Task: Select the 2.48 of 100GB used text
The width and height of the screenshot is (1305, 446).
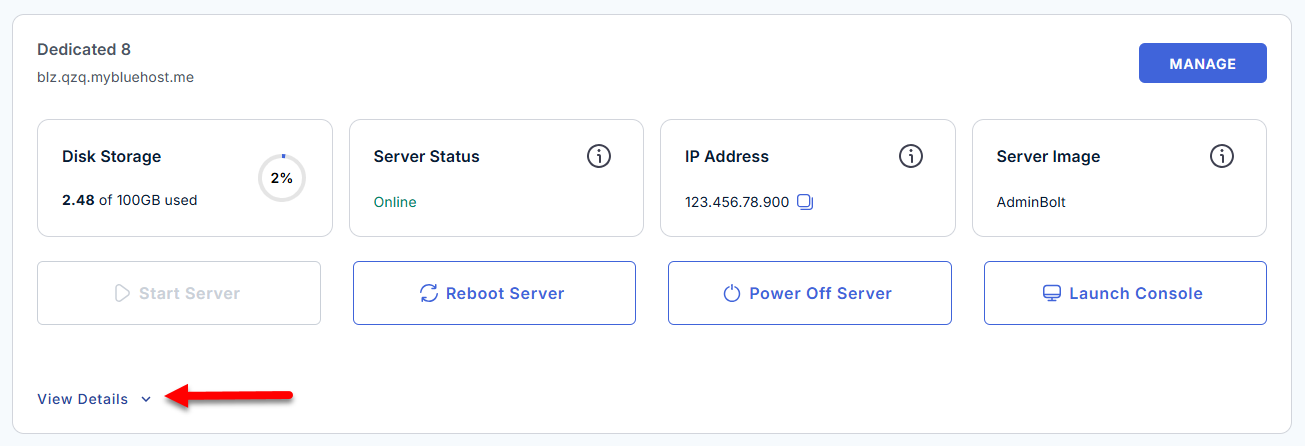Action: [130, 200]
